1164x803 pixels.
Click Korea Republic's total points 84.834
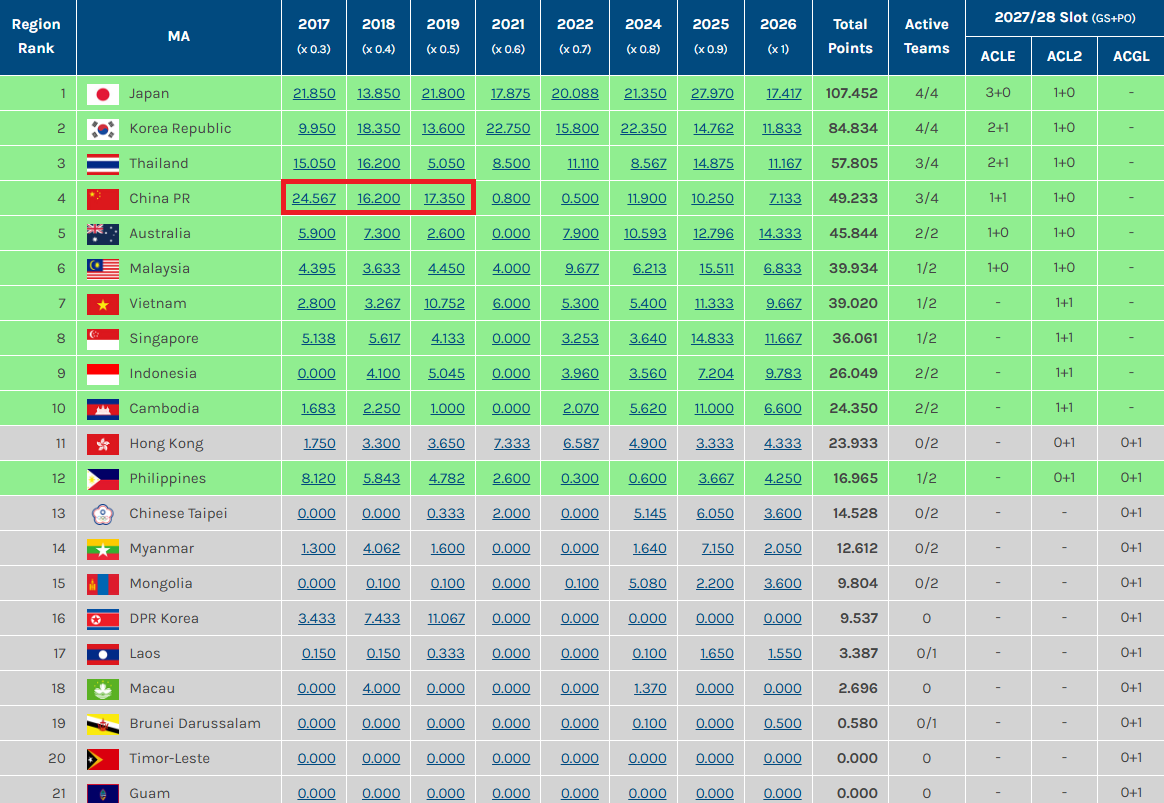point(853,128)
